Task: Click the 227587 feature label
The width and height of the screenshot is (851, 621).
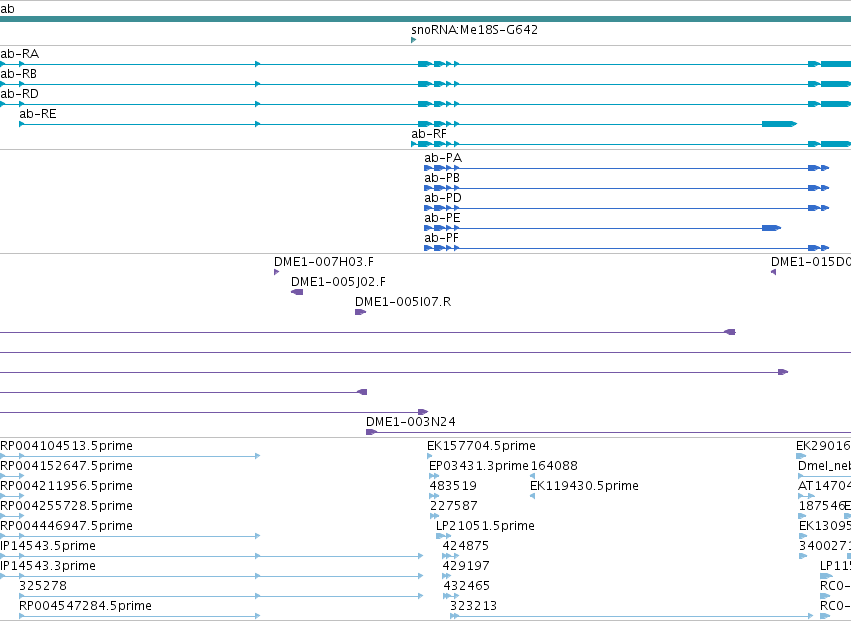Action: point(454,506)
